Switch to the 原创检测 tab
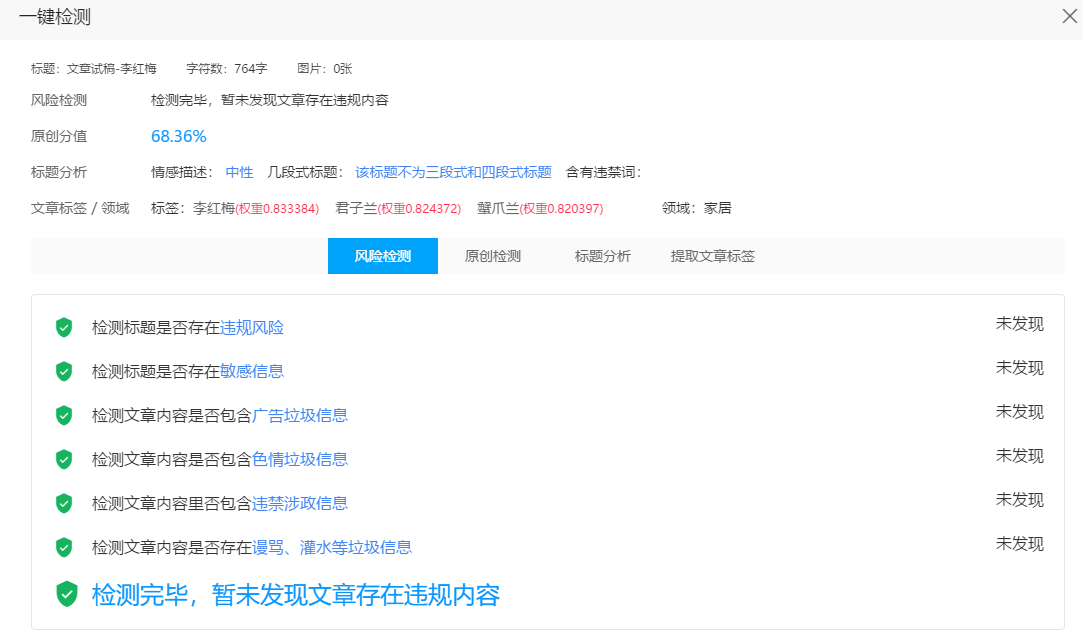 coord(493,256)
